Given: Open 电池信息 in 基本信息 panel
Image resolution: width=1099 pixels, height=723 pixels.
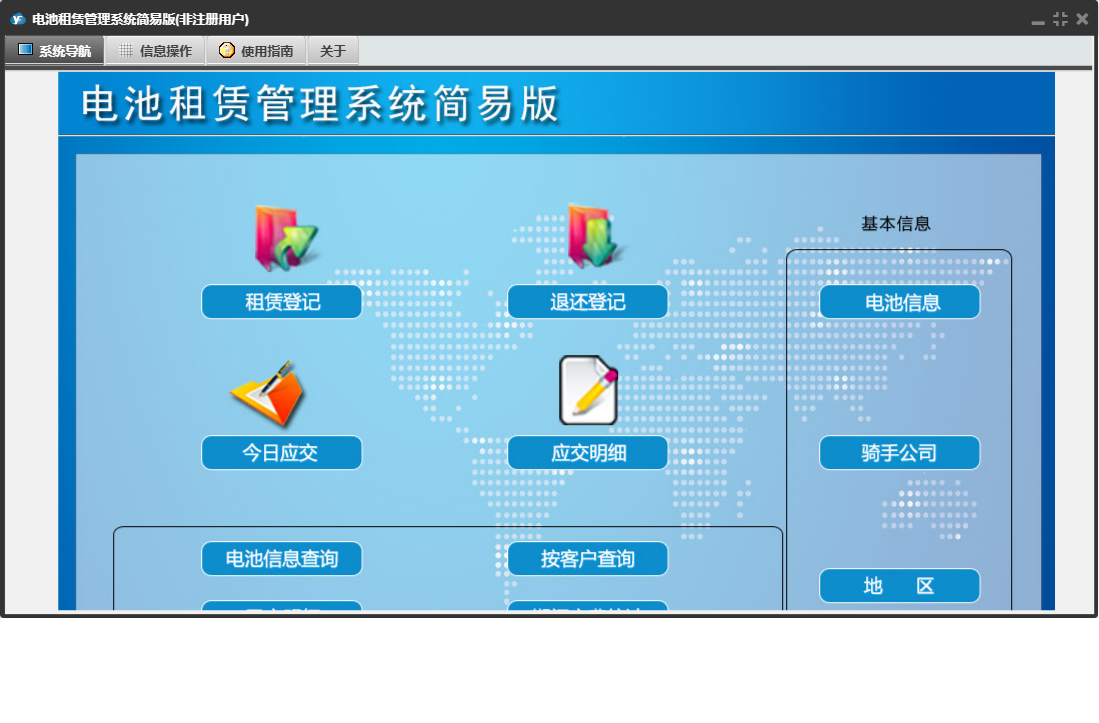Looking at the screenshot, I should point(900,302).
